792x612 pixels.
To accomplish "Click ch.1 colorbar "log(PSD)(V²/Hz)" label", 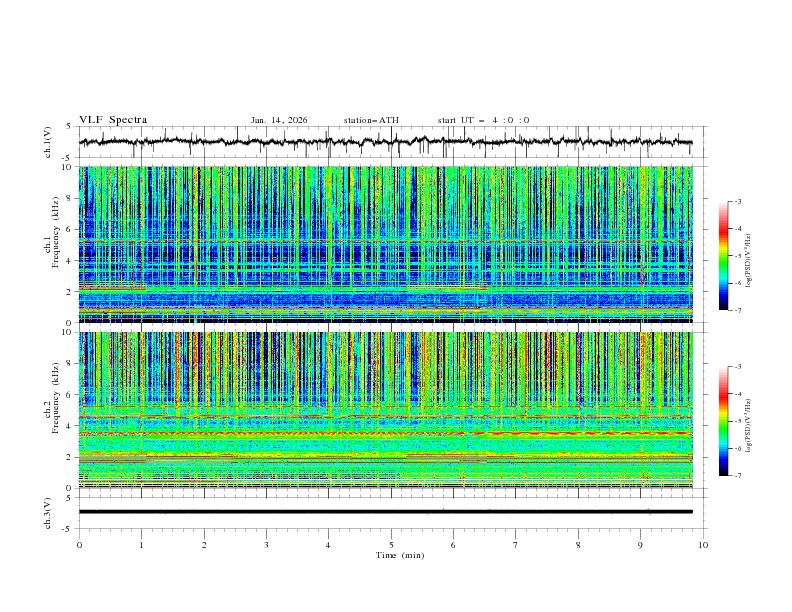I will tap(749, 260).
